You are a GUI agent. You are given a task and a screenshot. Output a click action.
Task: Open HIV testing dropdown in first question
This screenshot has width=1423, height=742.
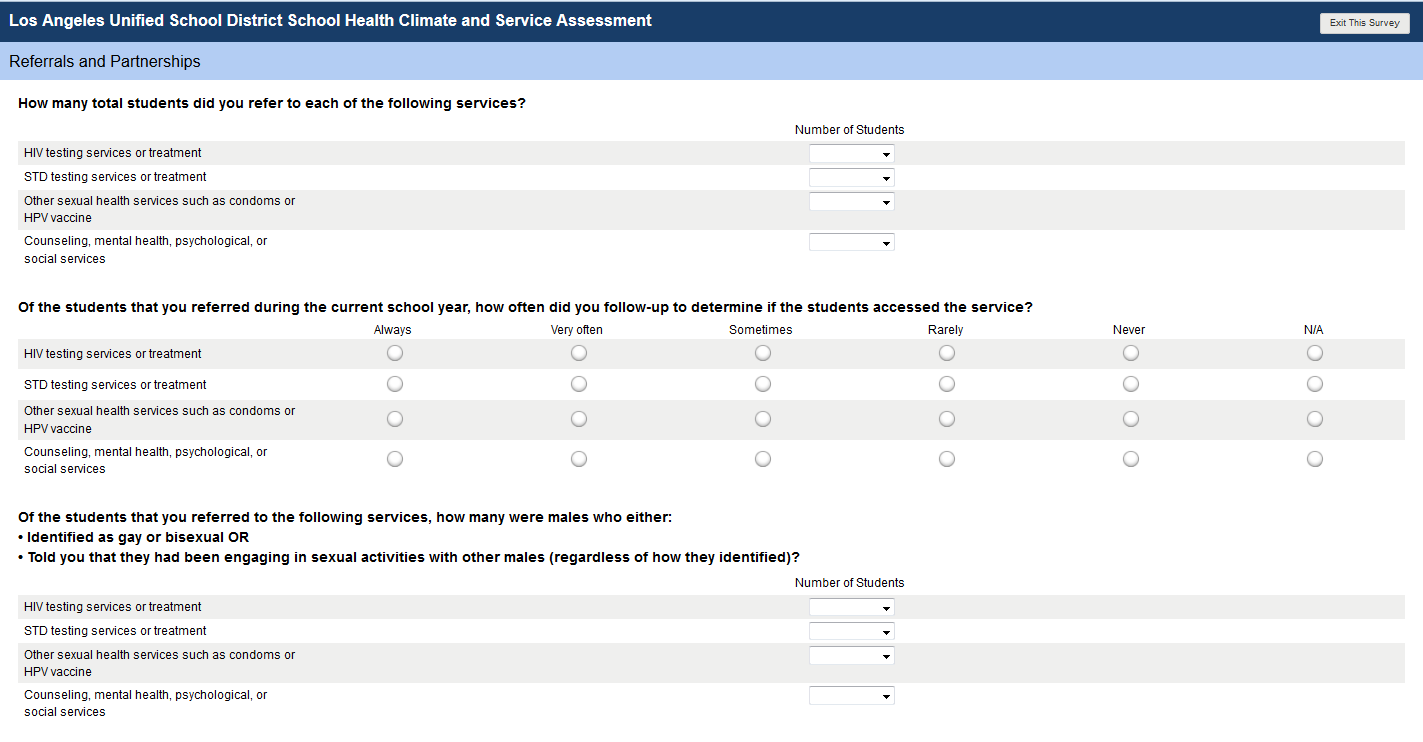(851, 154)
